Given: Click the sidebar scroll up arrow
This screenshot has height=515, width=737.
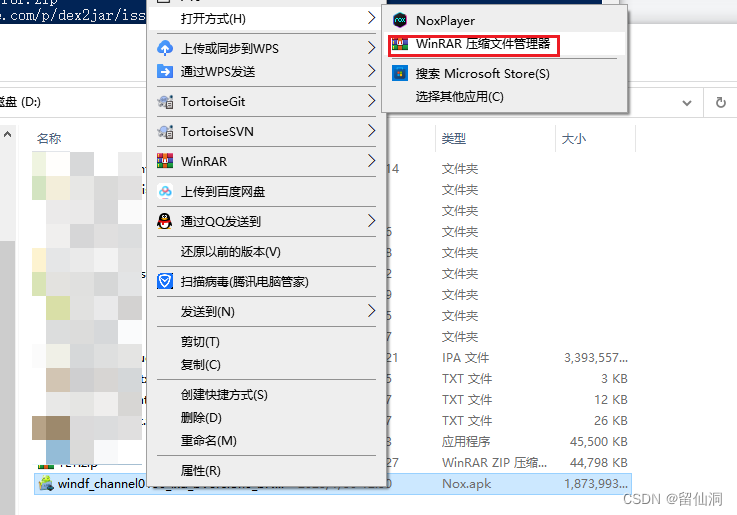Looking at the screenshot, I should pos(8,134).
